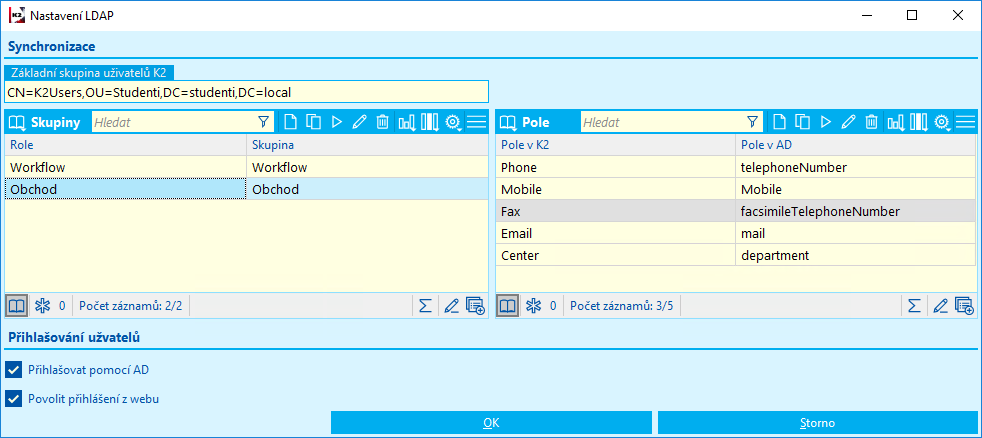Open the gear settings dropdown in Pole toolbar
Screen dimensions: 982x438
coord(942,122)
